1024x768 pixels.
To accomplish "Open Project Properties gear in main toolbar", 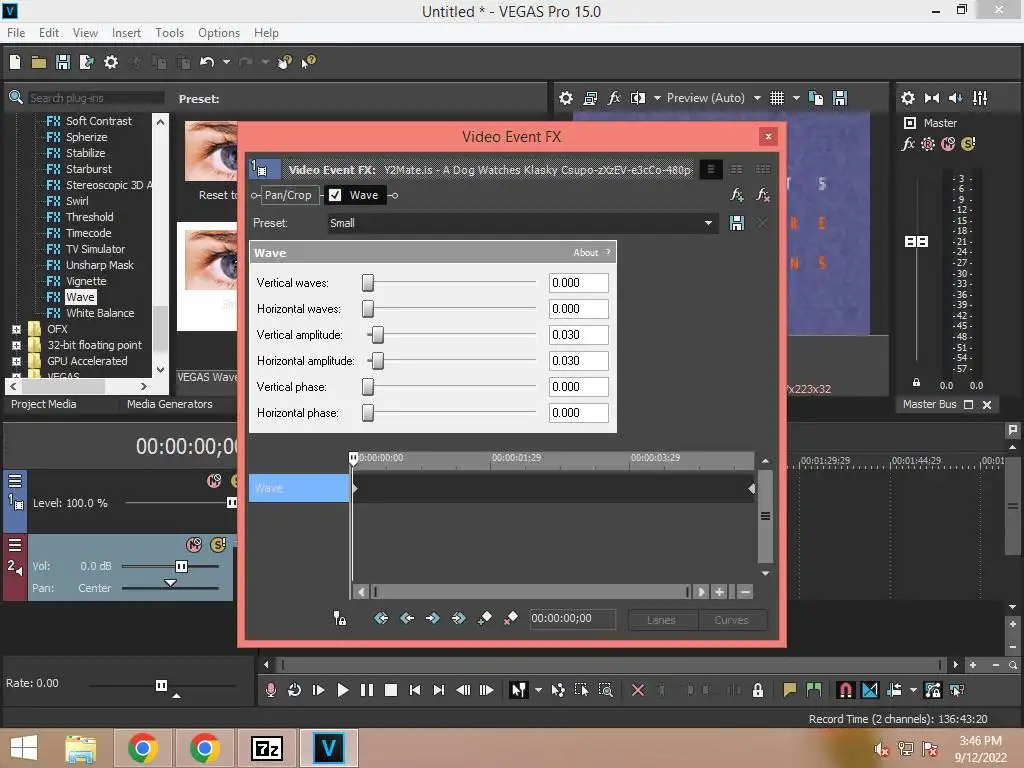I will pyautogui.click(x=111, y=62).
